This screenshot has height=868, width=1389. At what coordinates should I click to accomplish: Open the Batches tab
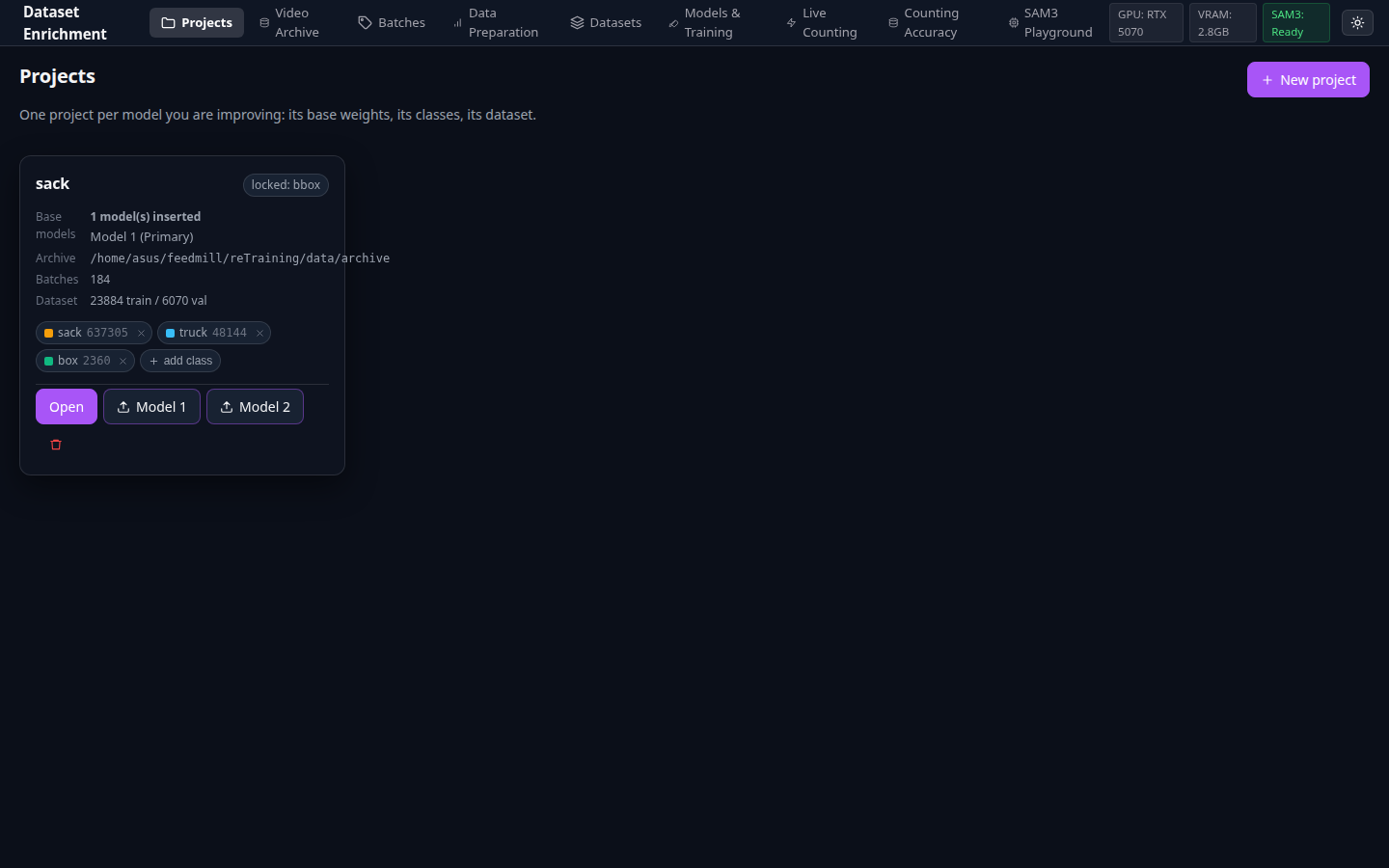(392, 22)
